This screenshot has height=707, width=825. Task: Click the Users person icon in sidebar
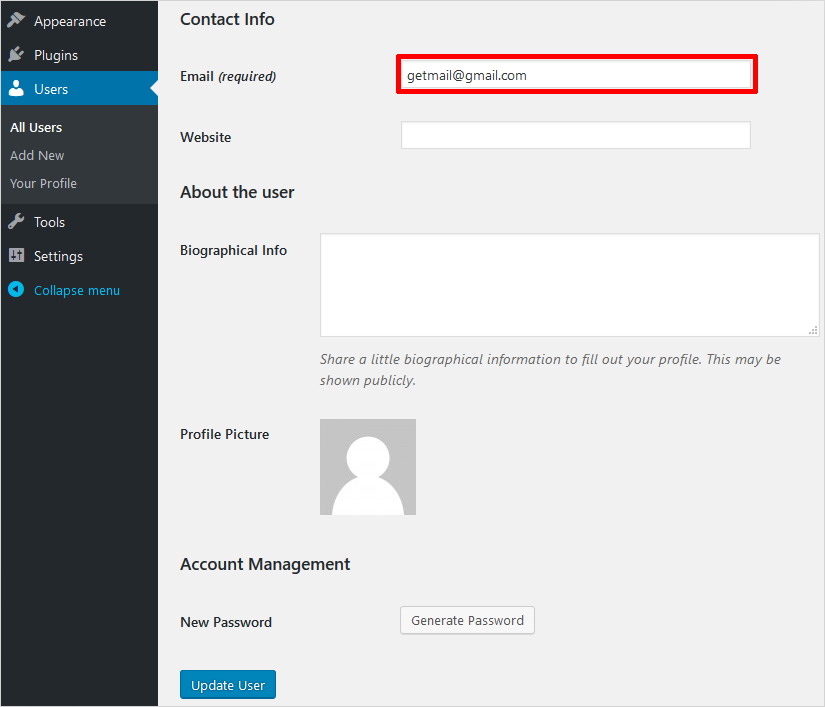[16, 89]
